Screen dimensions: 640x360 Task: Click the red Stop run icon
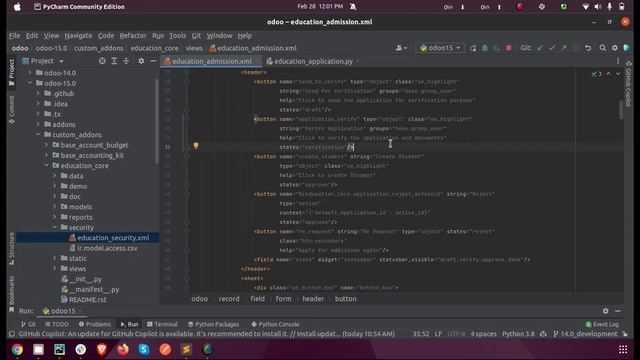[509, 48]
